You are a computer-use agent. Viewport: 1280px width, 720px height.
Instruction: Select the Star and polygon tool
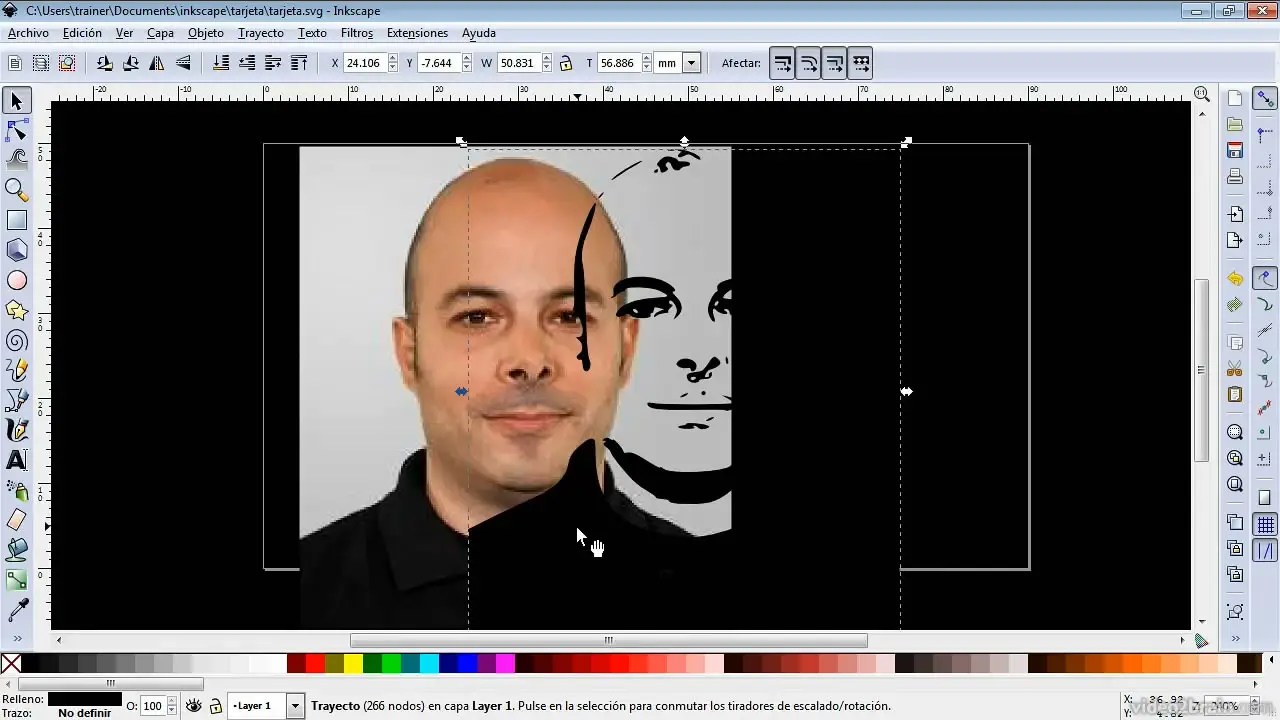coord(17,311)
